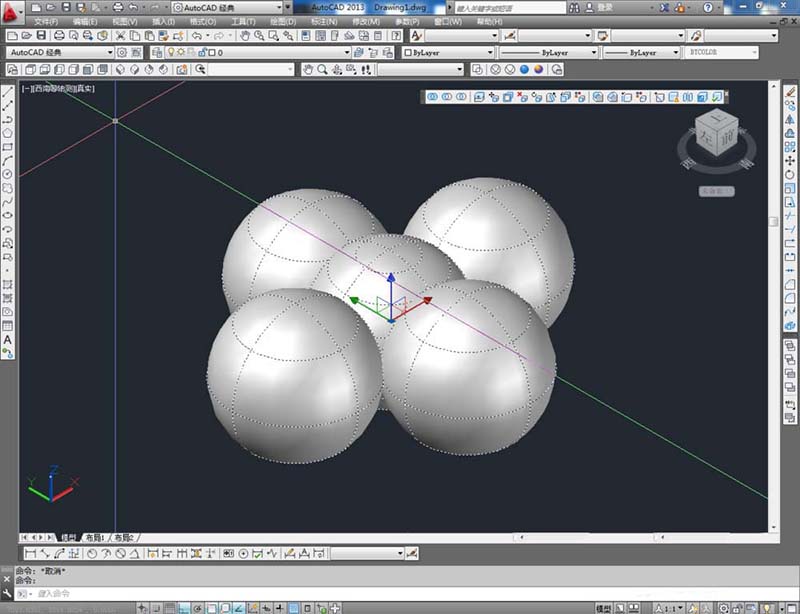Activate the Pan hand tool

pos(245,35)
